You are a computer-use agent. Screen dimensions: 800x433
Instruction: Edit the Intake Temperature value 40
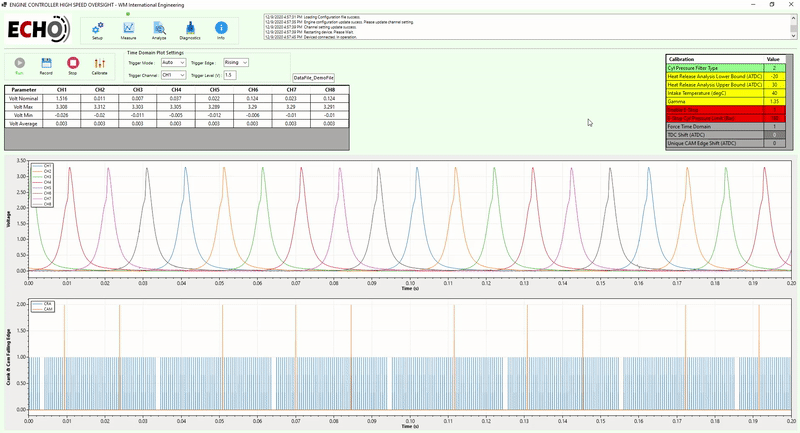point(774,93)
